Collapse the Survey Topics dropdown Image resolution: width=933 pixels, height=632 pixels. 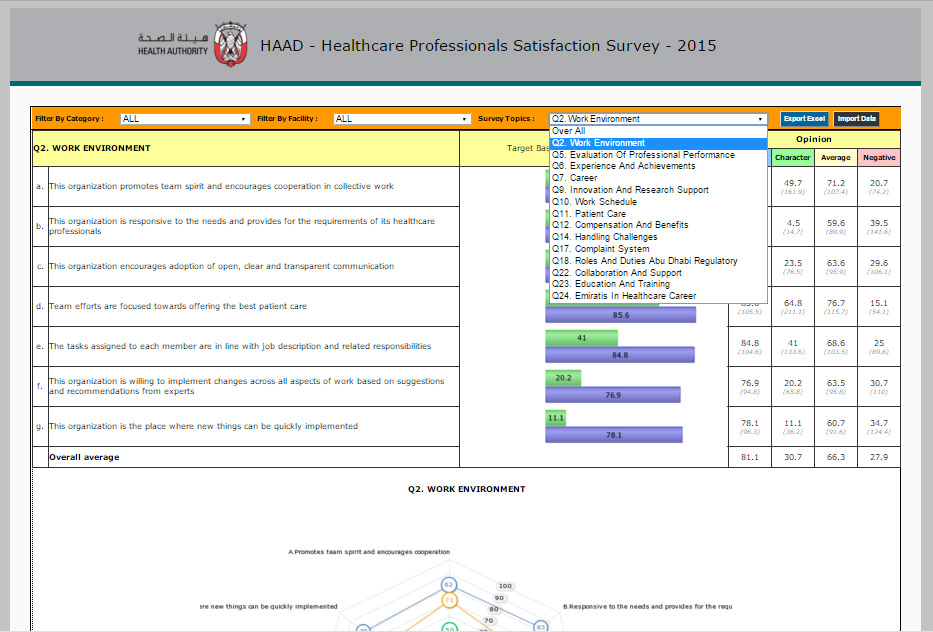pyautogui.click(x=658, y=119)
